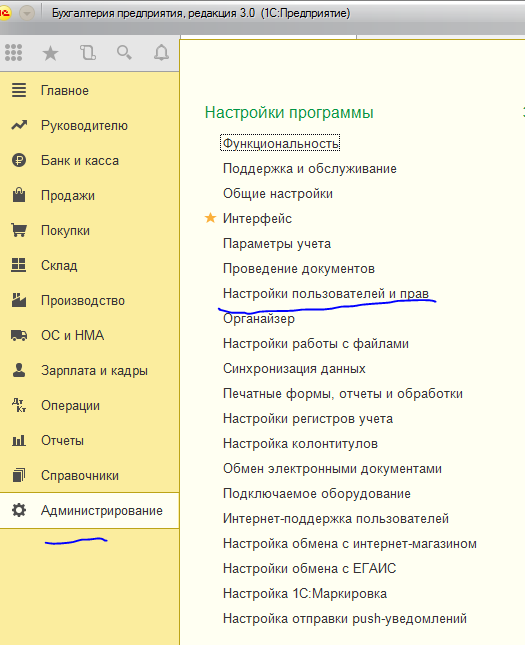Open Подключаемое оборудование
The image size is (525, 645).
pyautogui.click(x=316, y=494)
